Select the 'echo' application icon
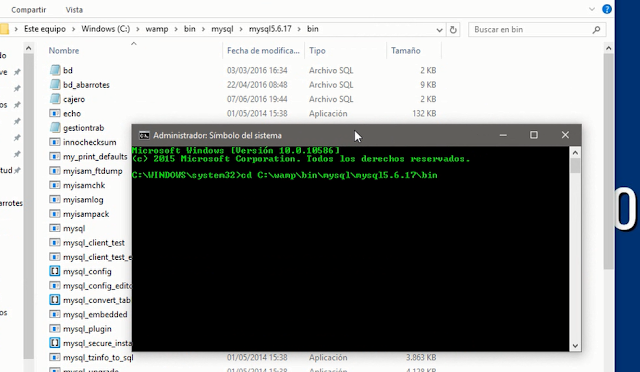This screenshot has width=640, height=372. coord(55,113)
